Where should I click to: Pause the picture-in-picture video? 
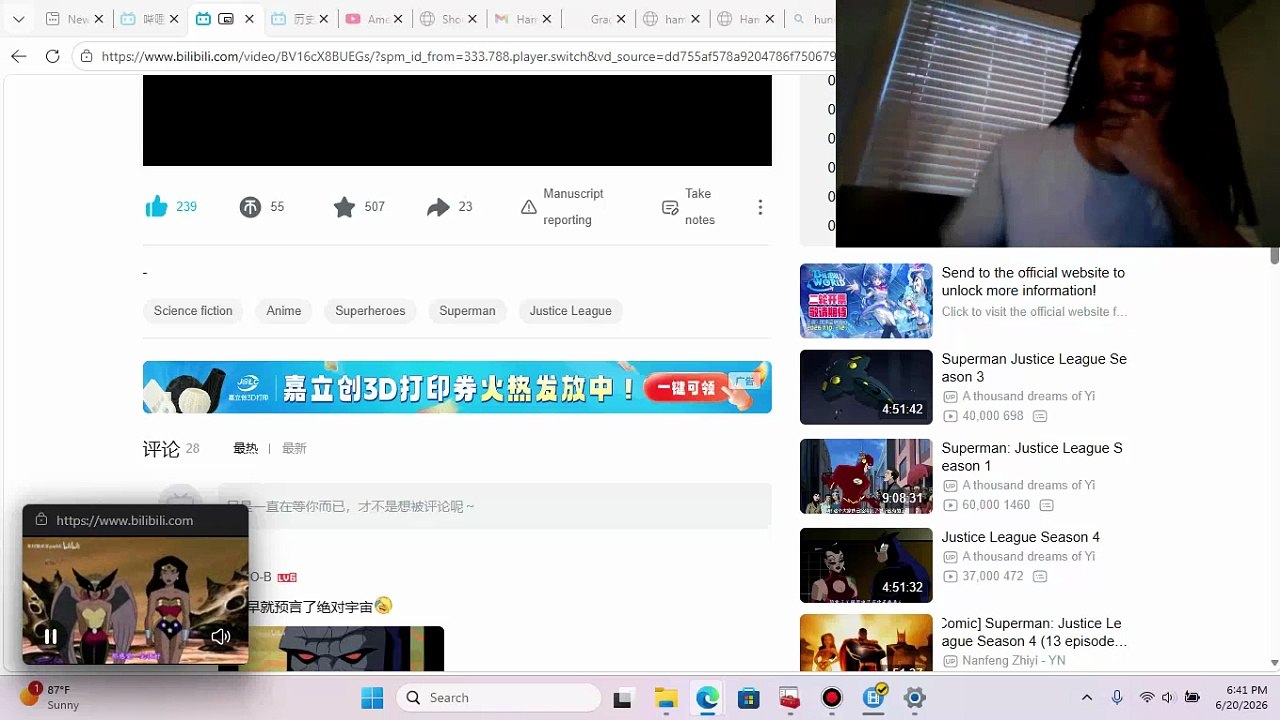coord(50,636)
